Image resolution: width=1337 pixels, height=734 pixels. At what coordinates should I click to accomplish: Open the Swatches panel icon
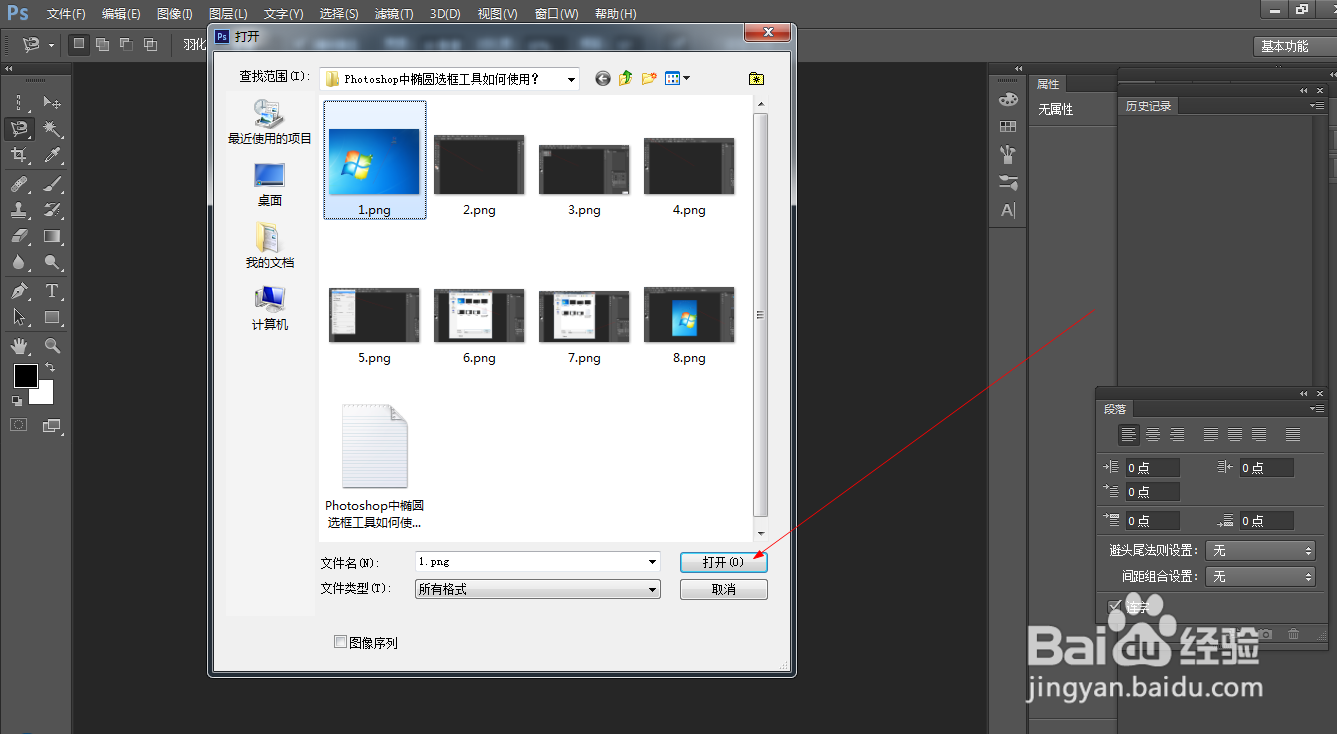coord(1008,127)
